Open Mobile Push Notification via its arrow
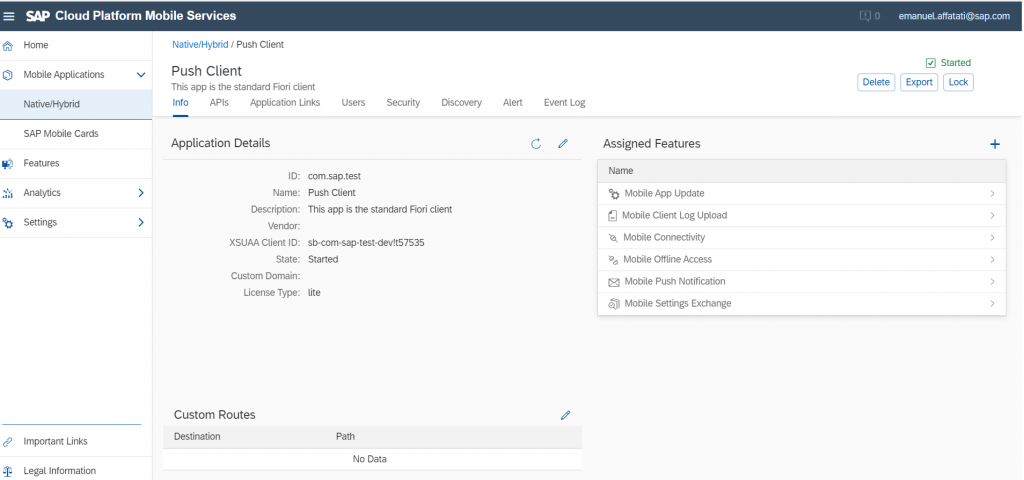 (x=992, y=281)
